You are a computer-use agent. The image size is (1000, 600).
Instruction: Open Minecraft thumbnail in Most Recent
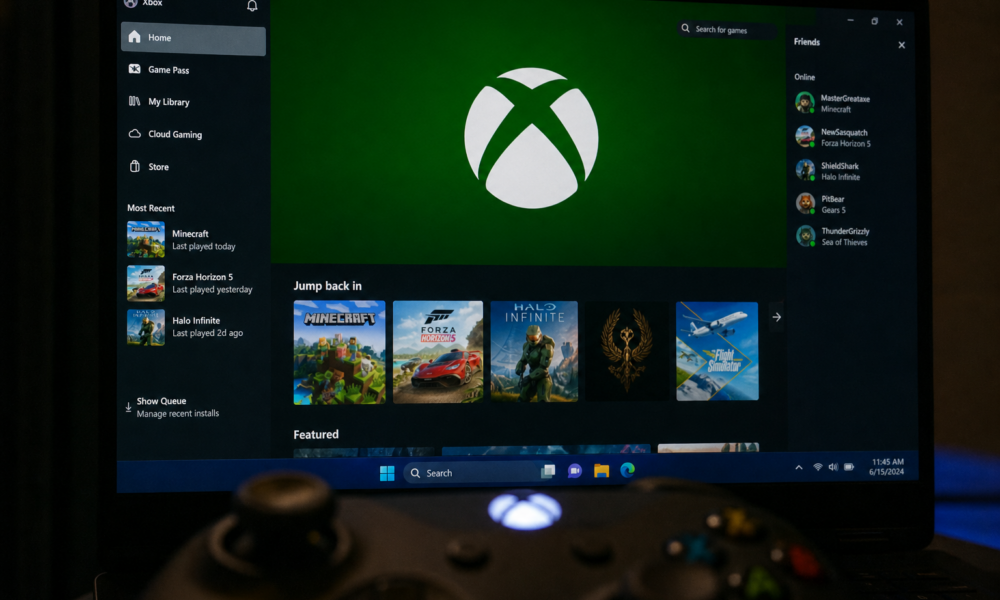tap(145, 239)
